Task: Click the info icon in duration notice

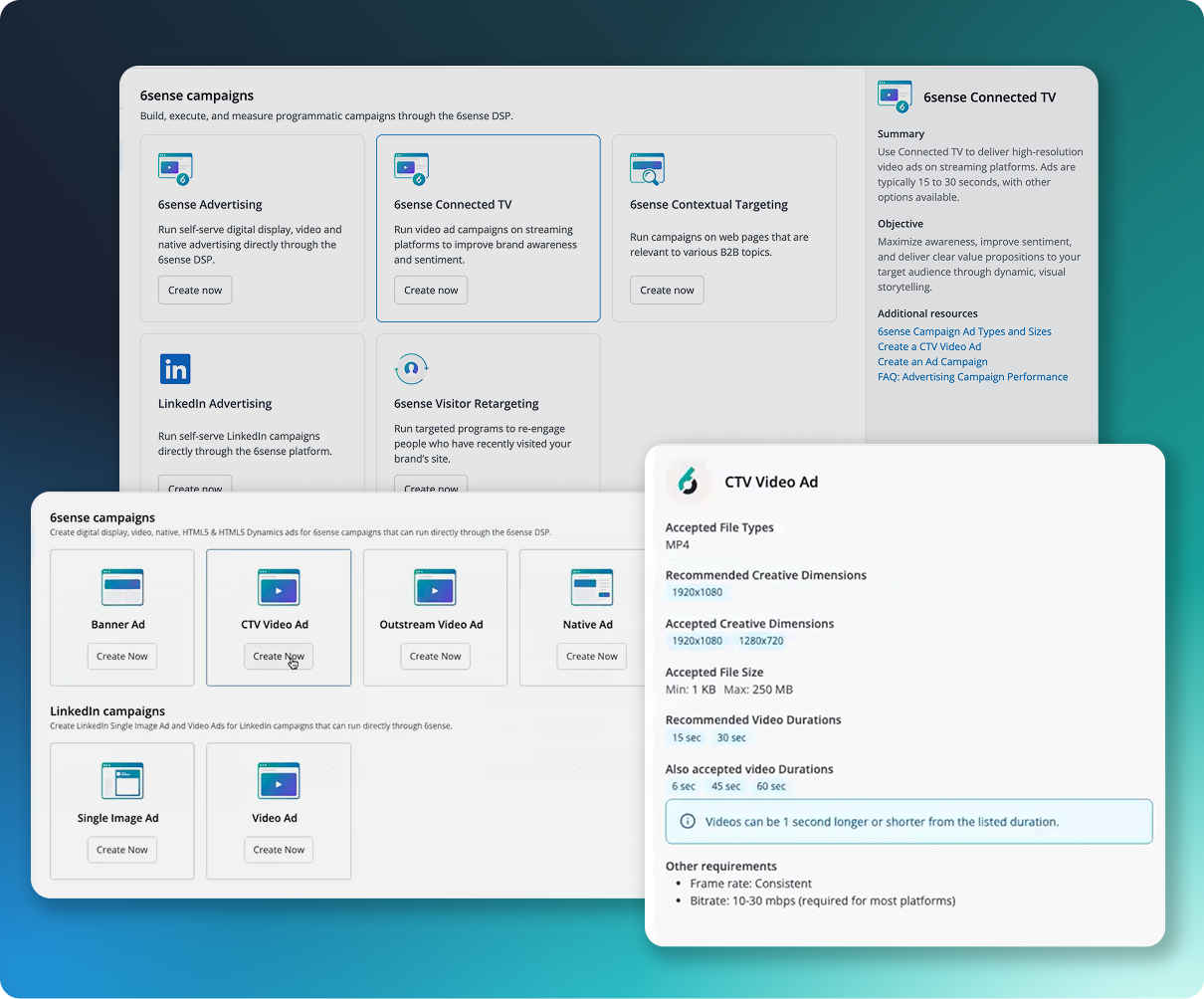Action: (x=687, y=822)
